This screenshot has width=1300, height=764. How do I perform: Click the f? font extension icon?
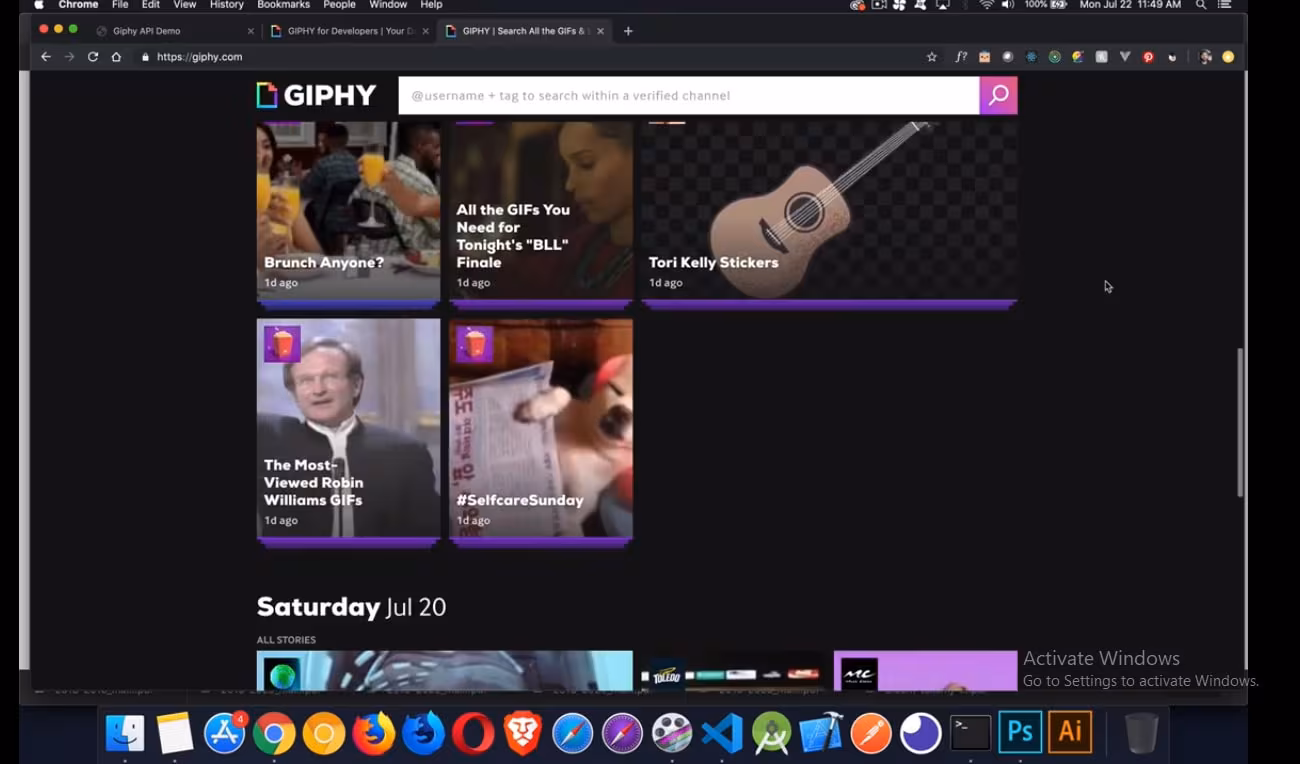[x=961, y=57]
